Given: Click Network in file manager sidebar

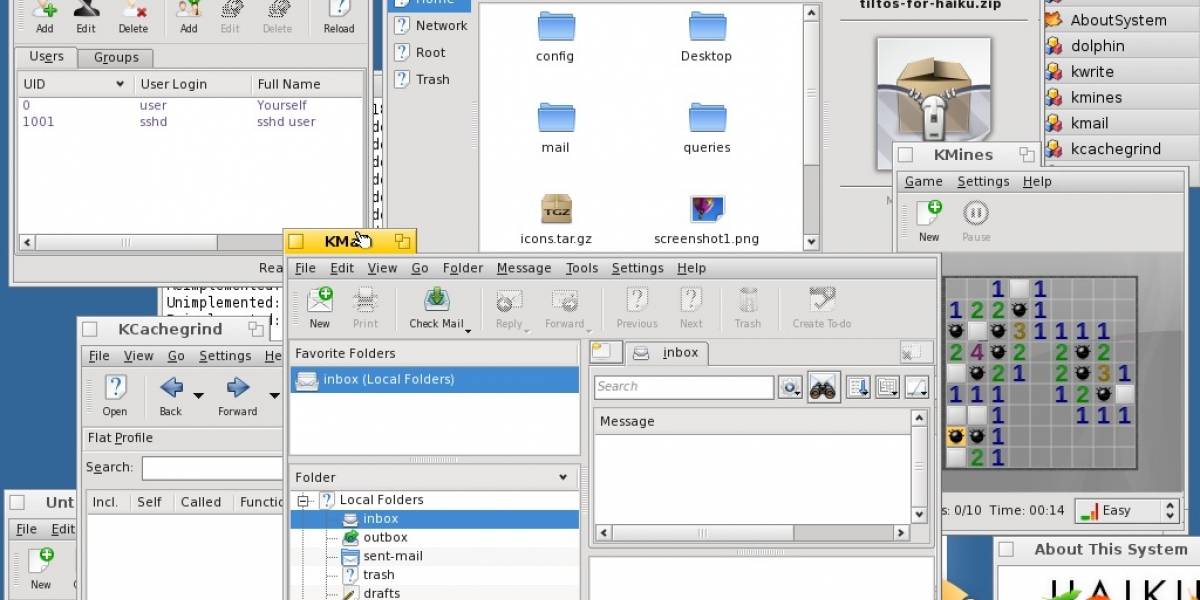Looking at the screenshot, I should point(431,25).
